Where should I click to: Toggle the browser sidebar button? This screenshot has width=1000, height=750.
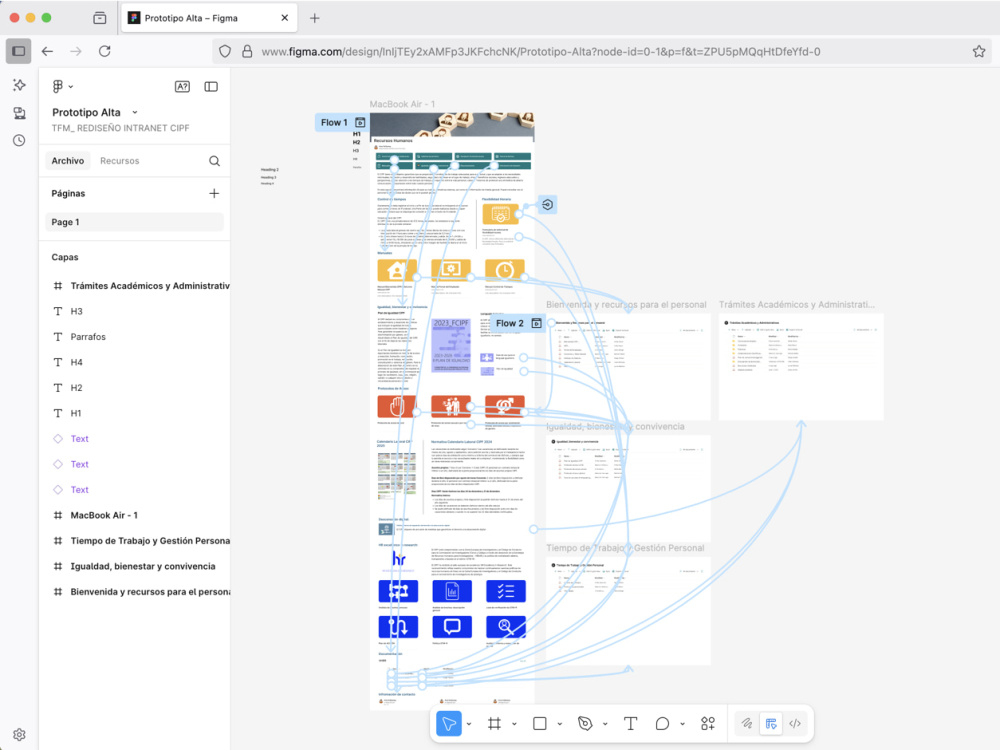tap(18, 51)
